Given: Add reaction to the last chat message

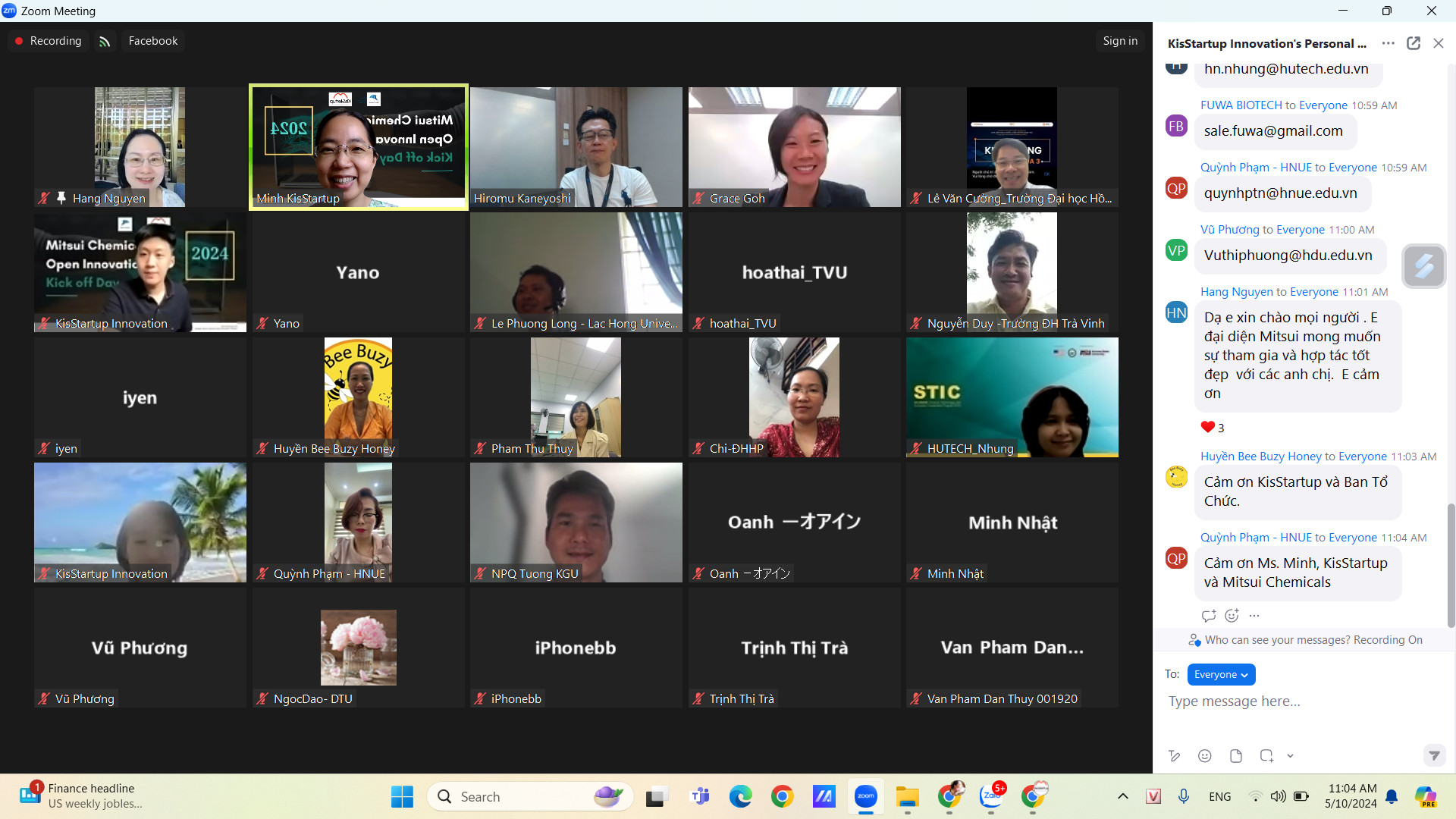Looking at the screenshot, I should point(1232,615).
